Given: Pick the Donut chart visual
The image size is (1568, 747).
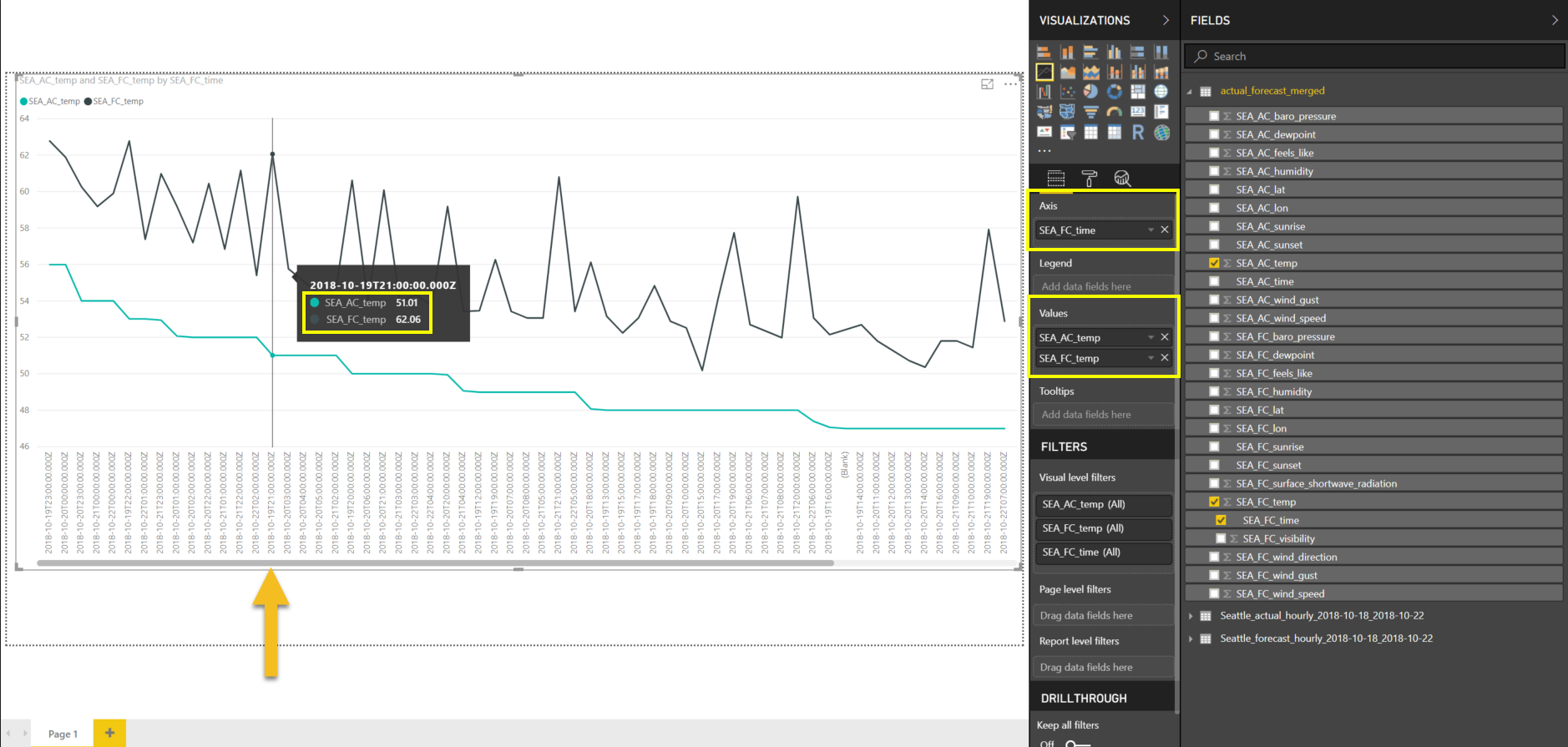Looking at the screenshot, I should pyautogui.click(x=1114, y=92).
